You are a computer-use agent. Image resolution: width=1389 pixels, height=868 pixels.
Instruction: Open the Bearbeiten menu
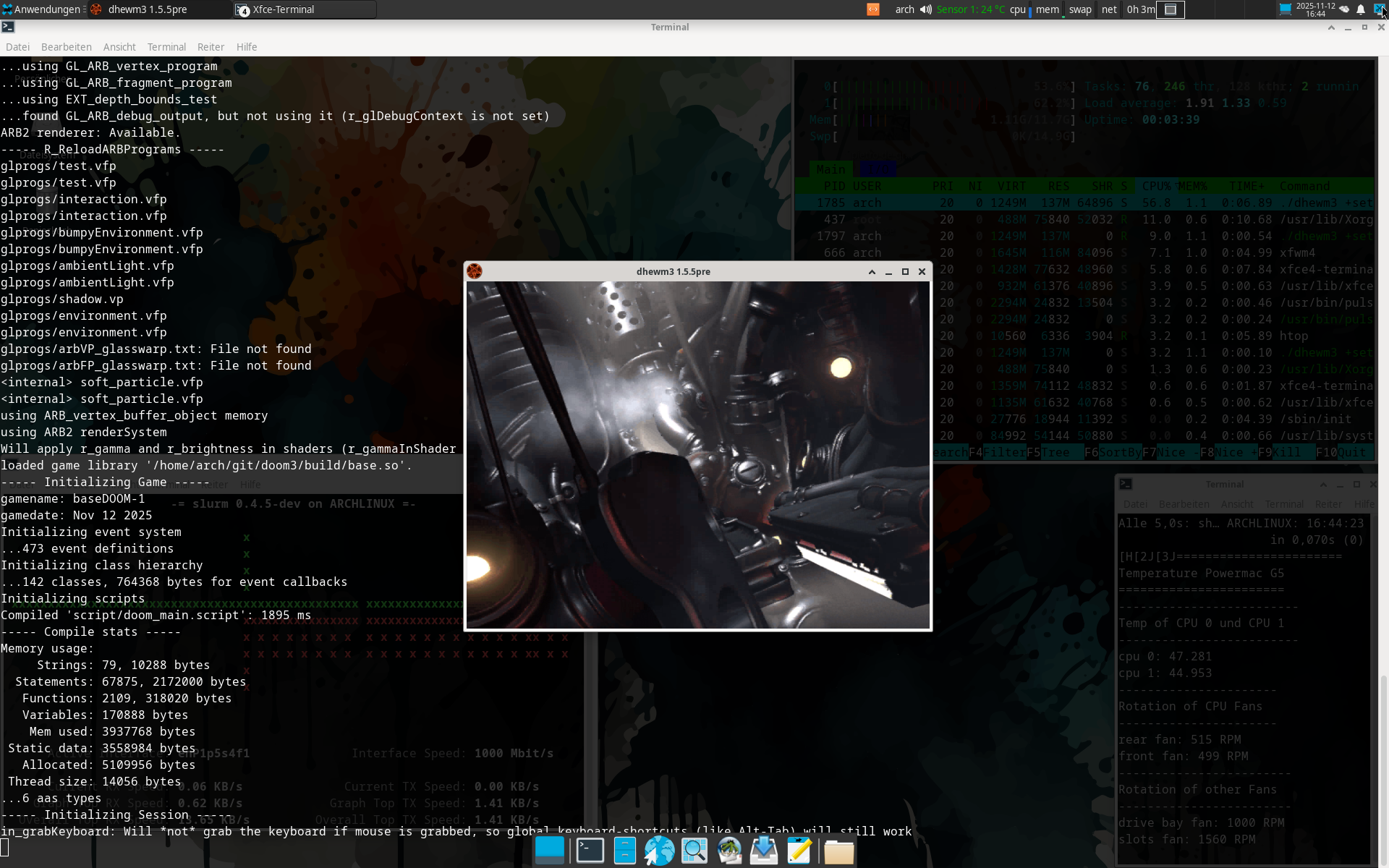66,47
